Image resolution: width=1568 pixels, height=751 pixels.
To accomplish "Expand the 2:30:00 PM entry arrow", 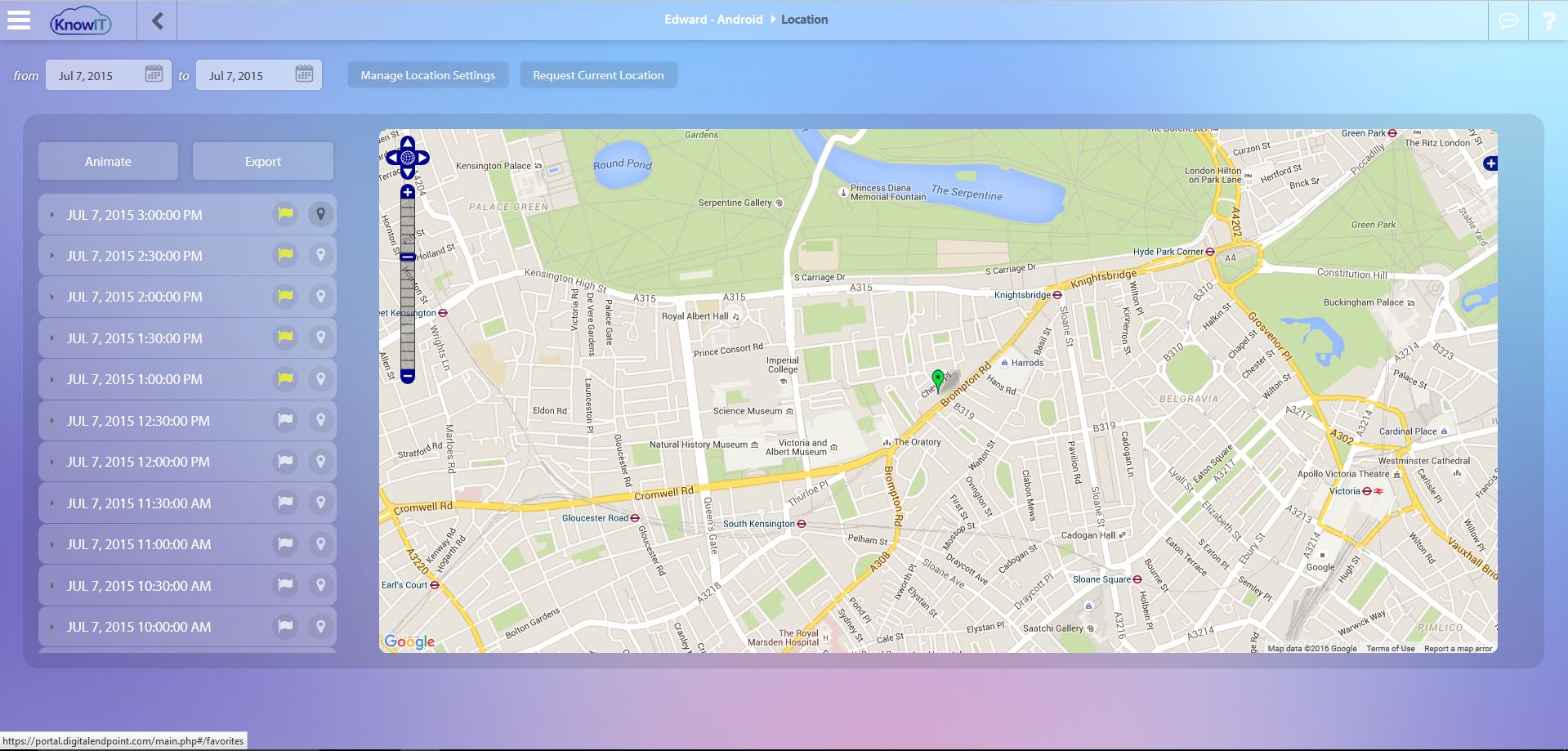I will coord(51,256).
